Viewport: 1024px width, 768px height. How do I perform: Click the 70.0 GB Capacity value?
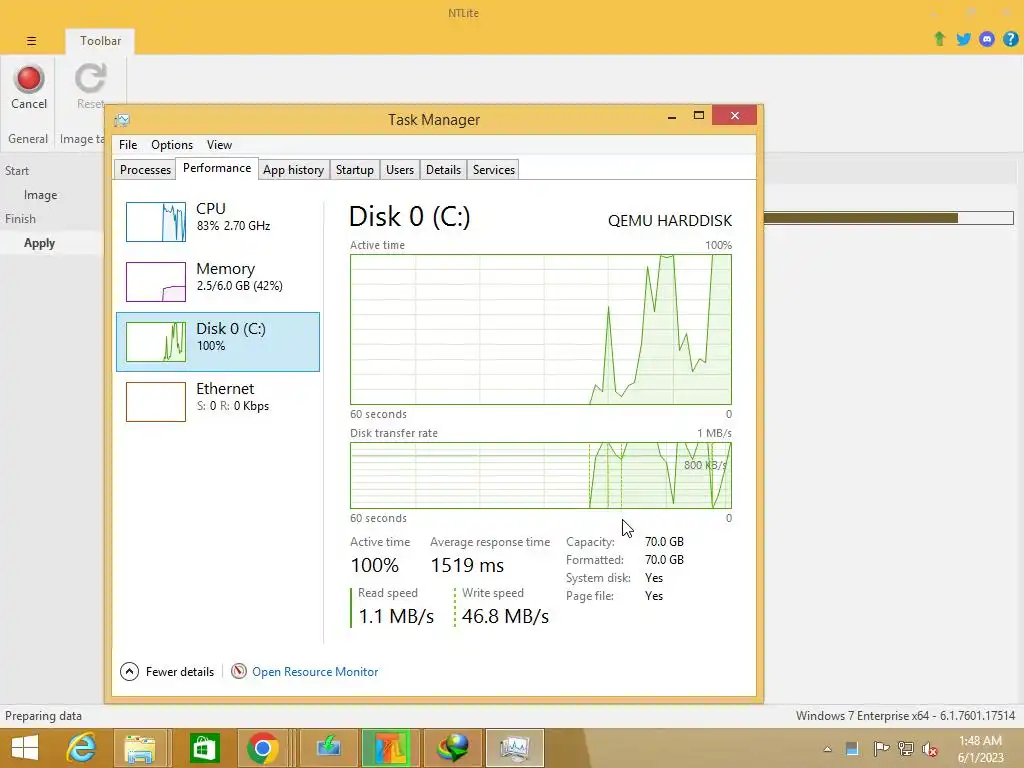[x=664, y=542]
